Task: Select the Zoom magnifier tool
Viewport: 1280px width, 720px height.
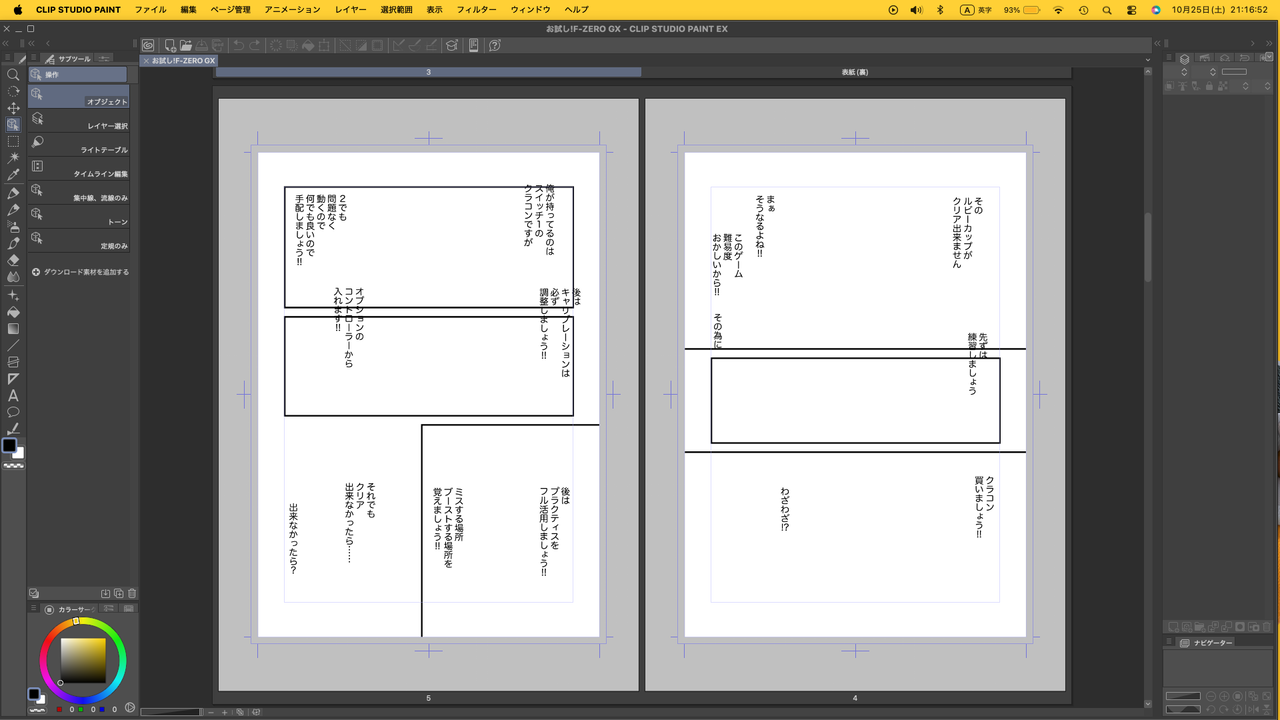Action: click(13, 74)
